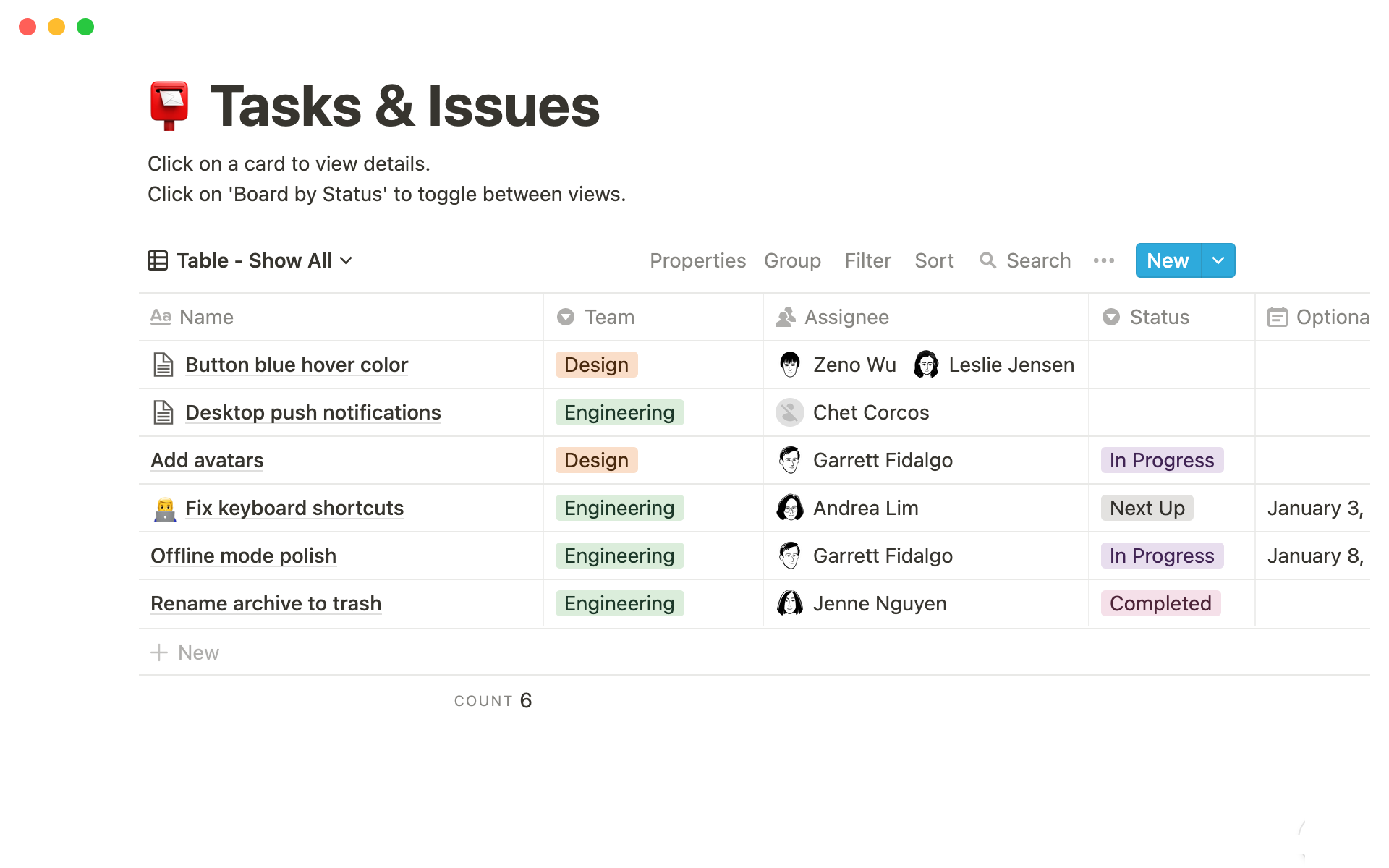The height and width of the screenshot is (868, 1389).
Task: Click Leslie Jensen's avatar
Action: [x=926, y=365]
